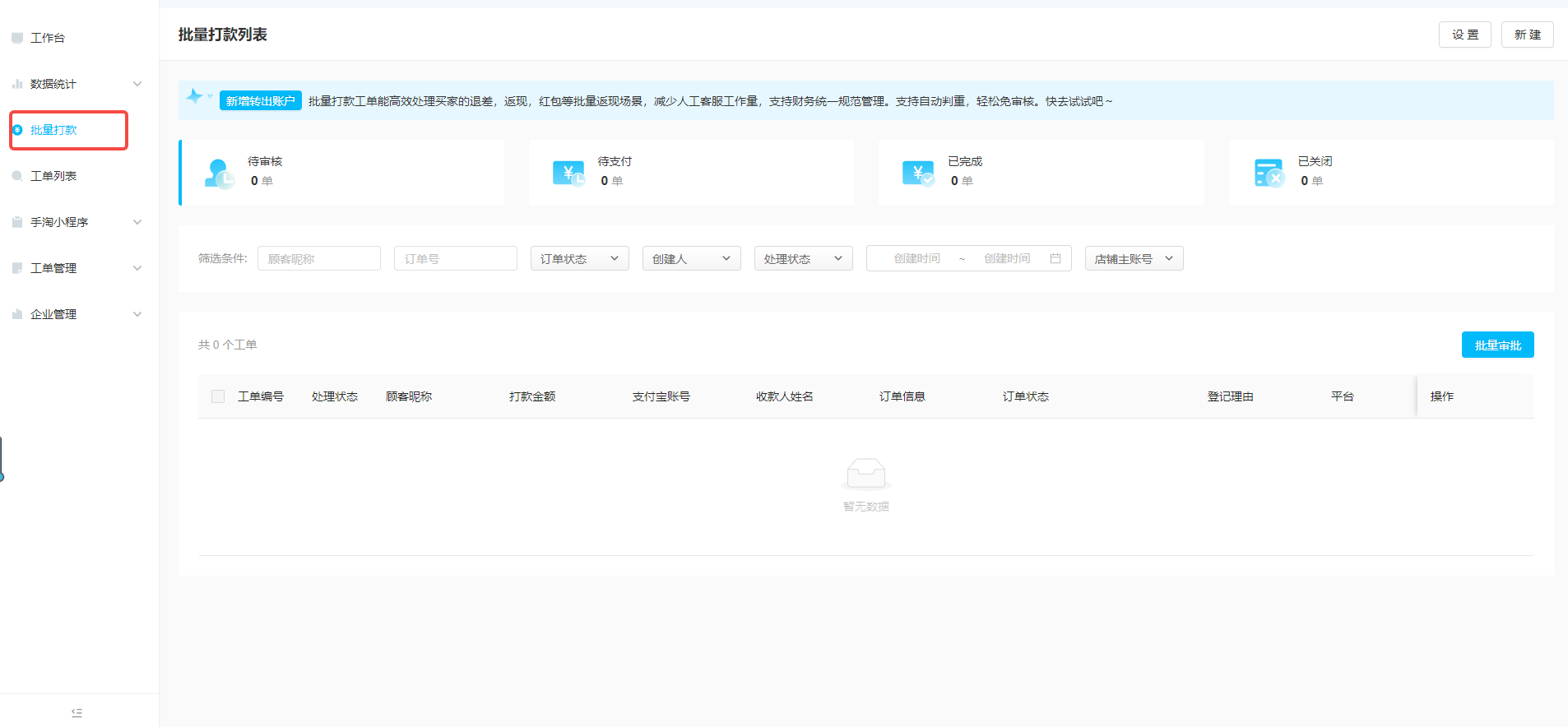
Task: Click the 订单状态 column header
Action: pos(1026,396)
